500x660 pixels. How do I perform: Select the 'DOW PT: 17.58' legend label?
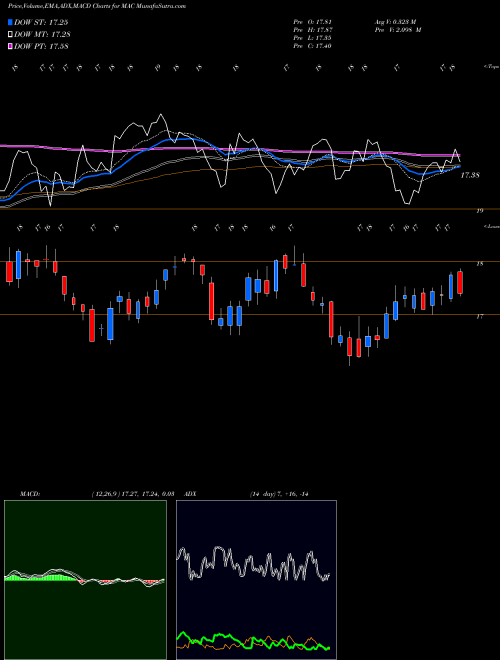[41, 46]
